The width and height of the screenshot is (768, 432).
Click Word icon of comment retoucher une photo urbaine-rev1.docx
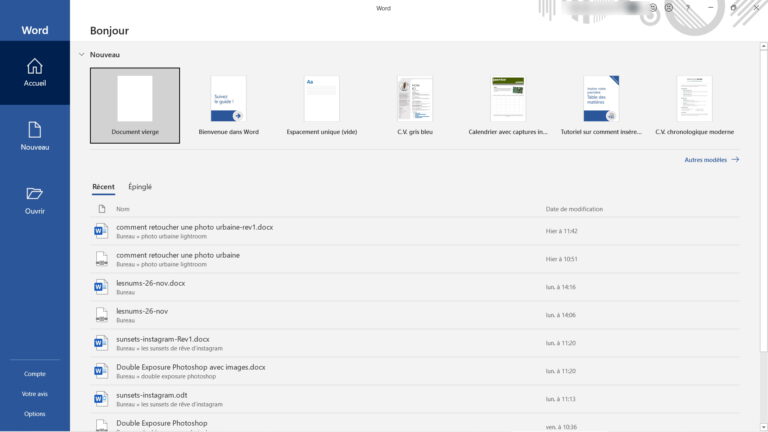101,231
